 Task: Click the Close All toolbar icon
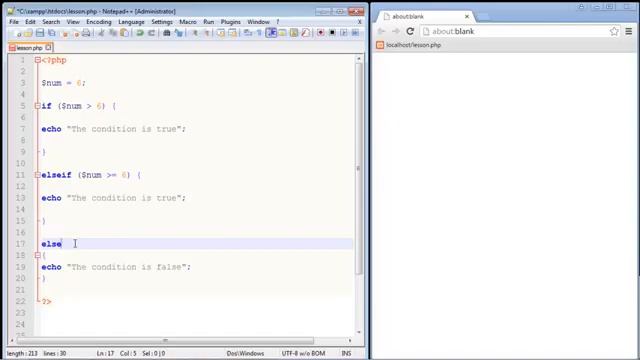[x=76, y=33]
